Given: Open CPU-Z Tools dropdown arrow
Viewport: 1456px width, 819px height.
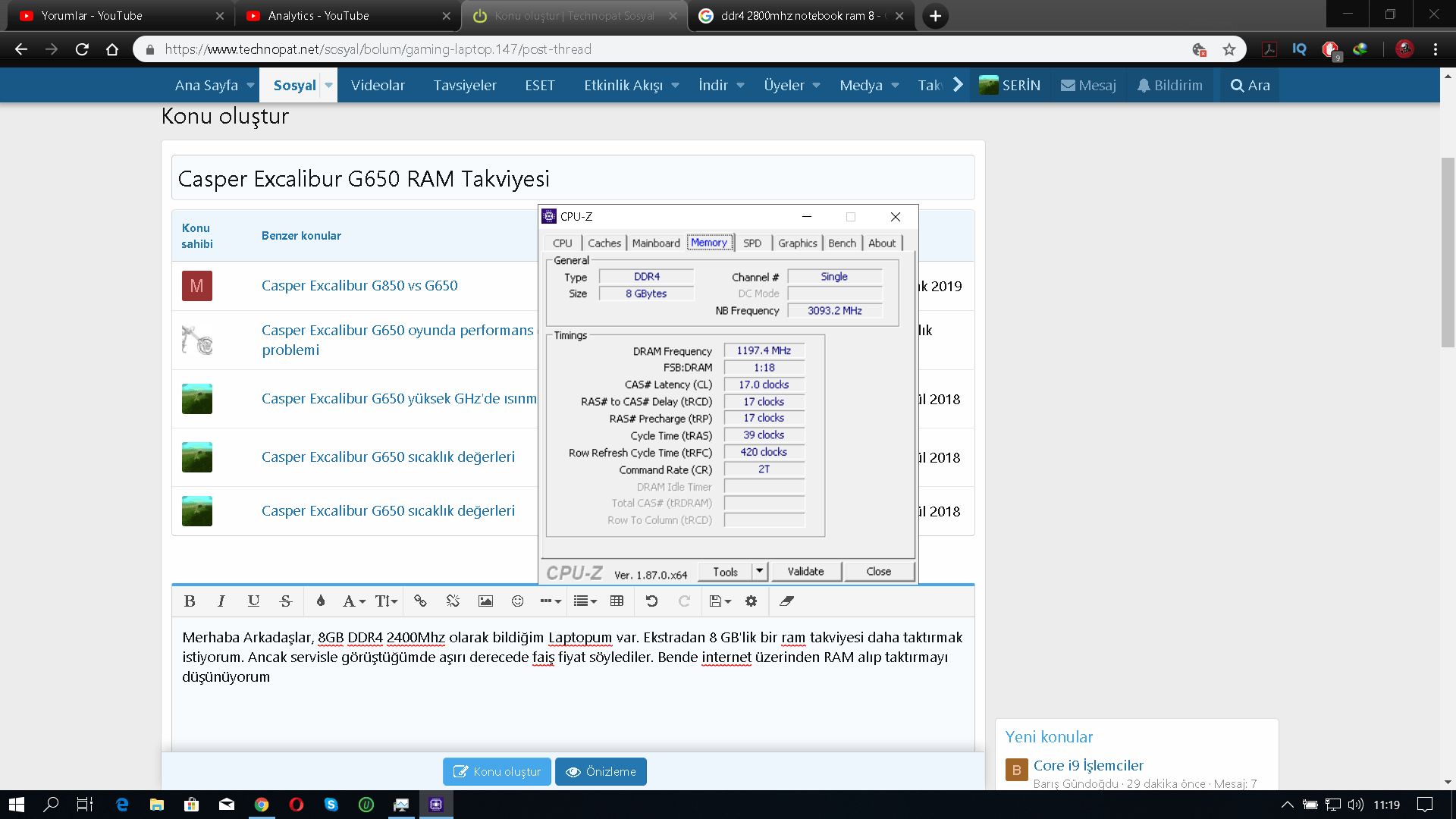Looking at the screenshot, I should pos(760,571).
